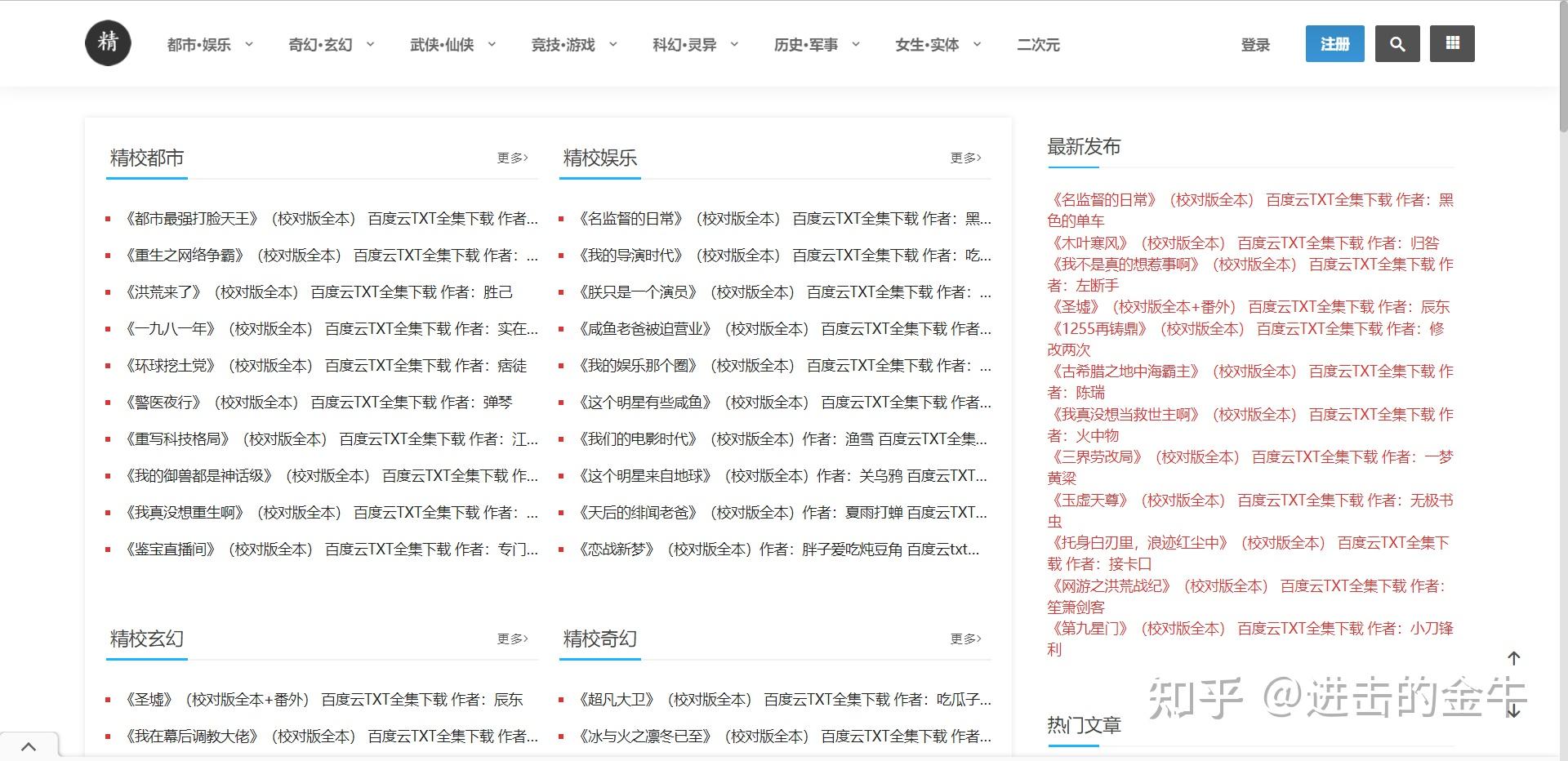Viewport: 1568px width, 761px height.
Task: Open the 精校奇幻 section heading
Action: click(600, 639)
